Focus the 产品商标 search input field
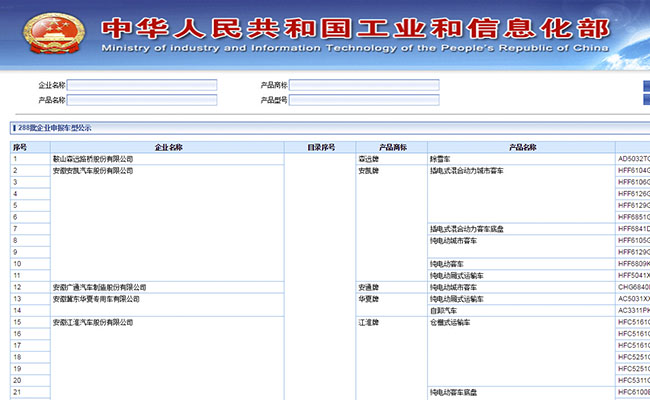 364,85
